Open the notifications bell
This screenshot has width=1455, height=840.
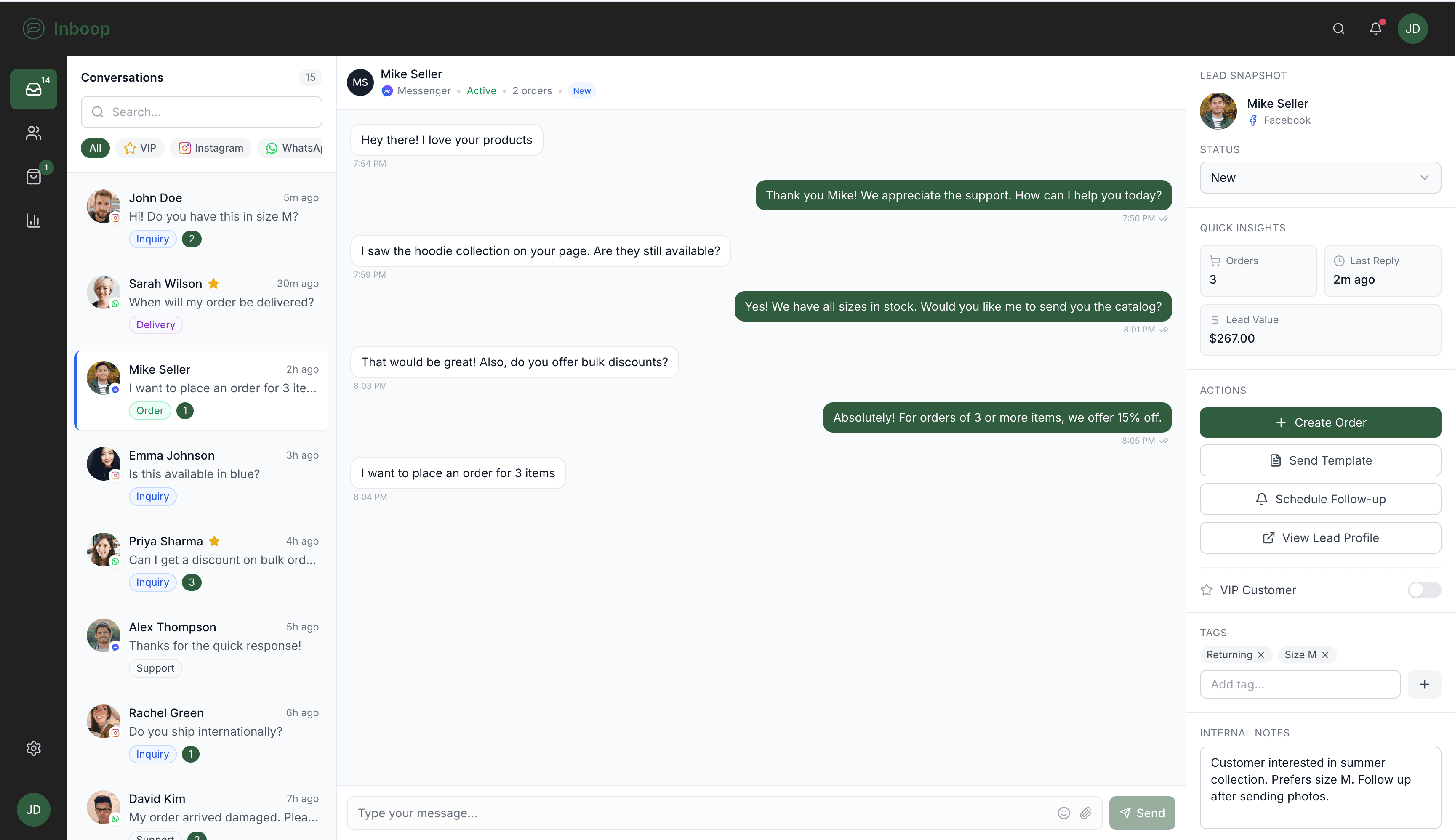1375,28
